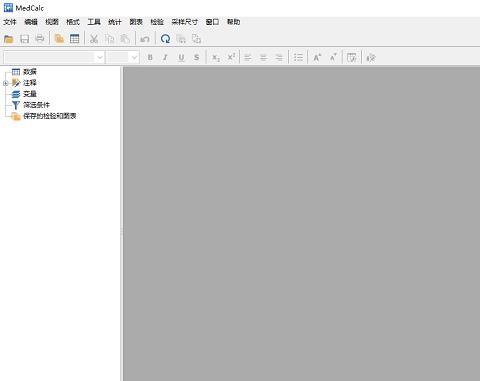480x381 pixels.
Task: Click the Undo arrow icon
Action: (145, 39)
